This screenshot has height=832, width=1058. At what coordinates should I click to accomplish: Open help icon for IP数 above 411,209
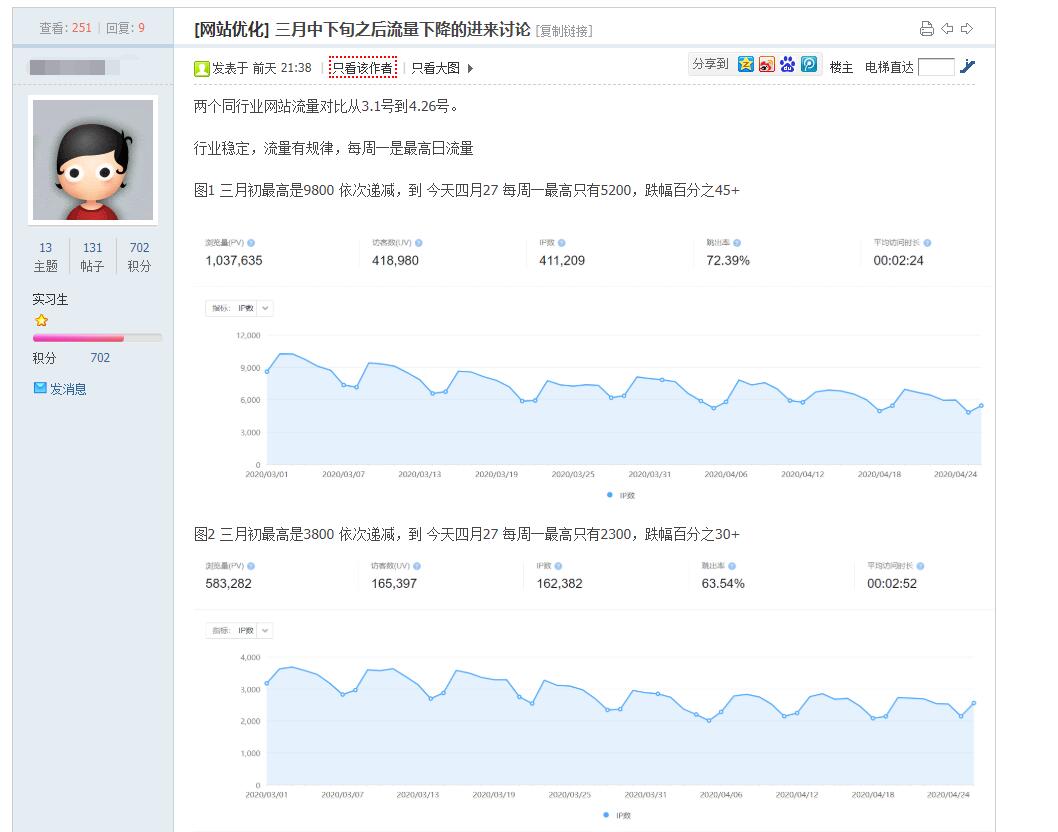coord(561,243)
